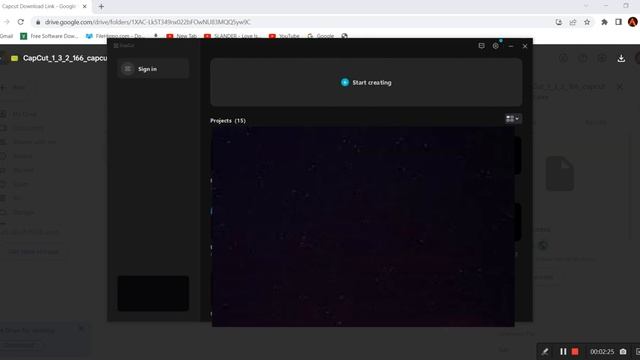Open CapCut settings gear icon
Image resolution: width=640 pixels, height=360 pixels.
click(496, 46)
